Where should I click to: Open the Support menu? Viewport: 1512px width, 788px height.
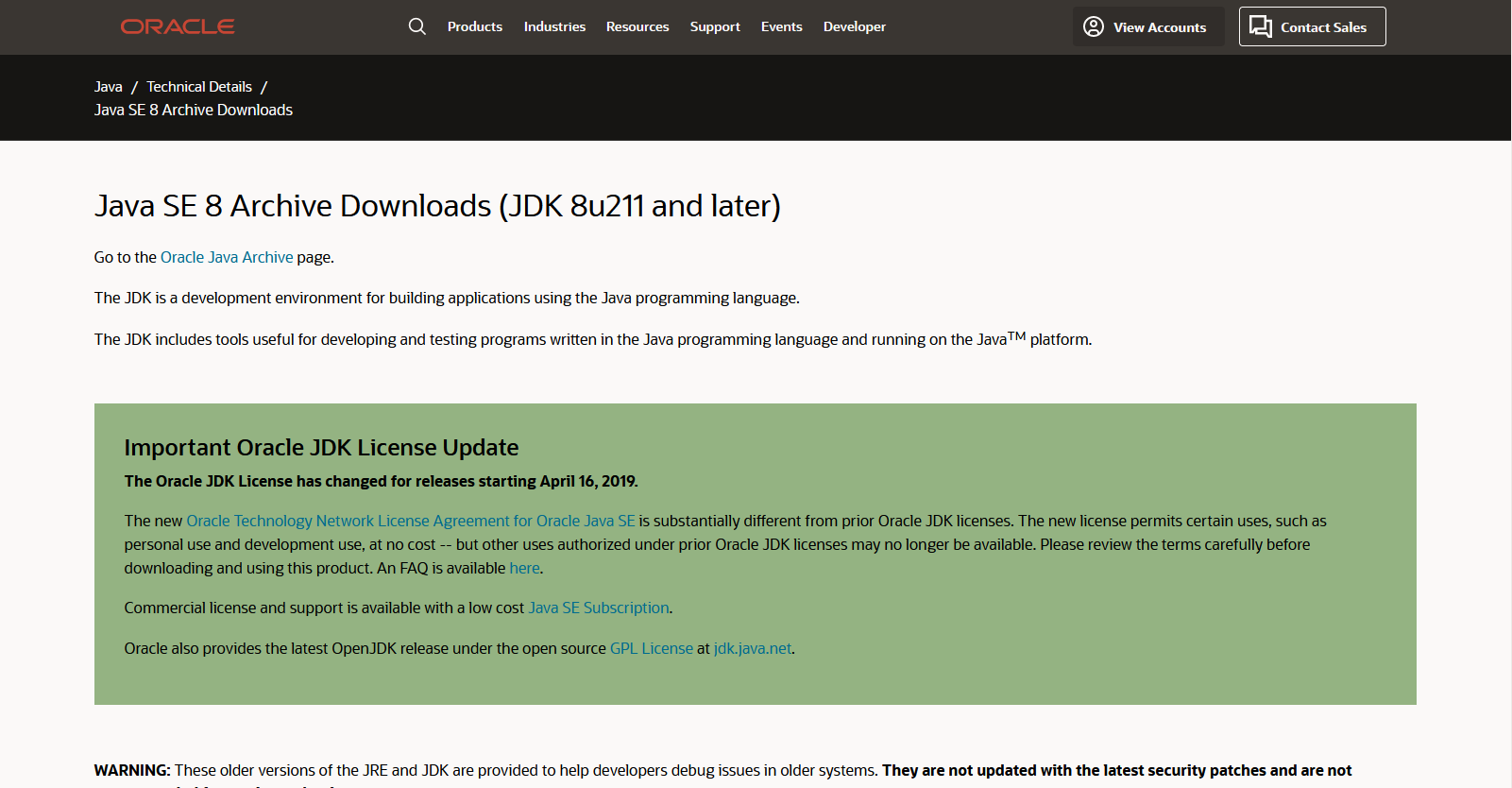(715, 26)
